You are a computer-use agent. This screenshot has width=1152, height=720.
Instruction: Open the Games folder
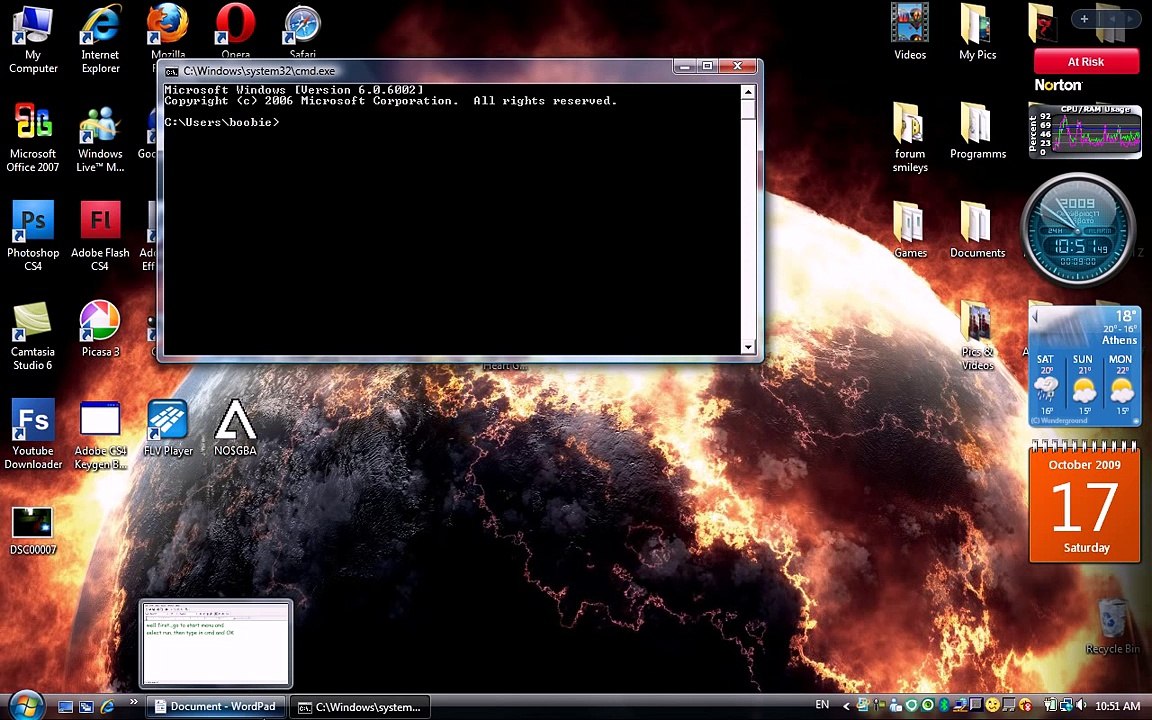[910, 229]
